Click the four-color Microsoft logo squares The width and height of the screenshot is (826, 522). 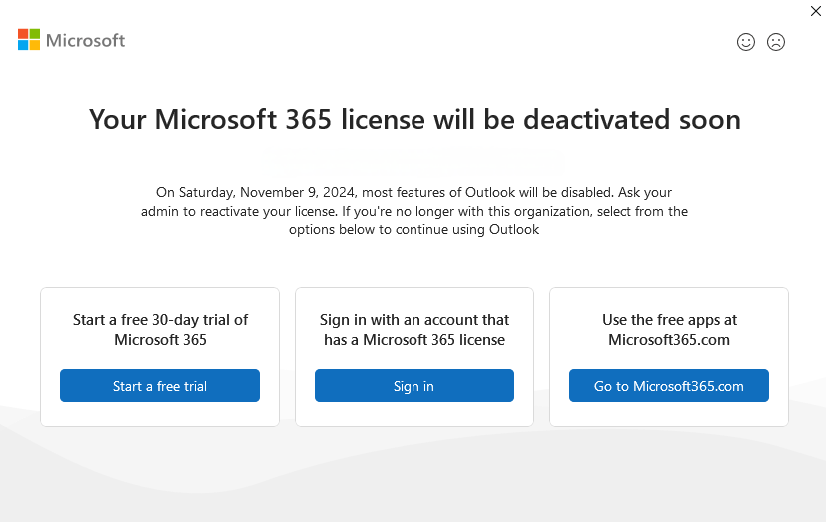29,40
